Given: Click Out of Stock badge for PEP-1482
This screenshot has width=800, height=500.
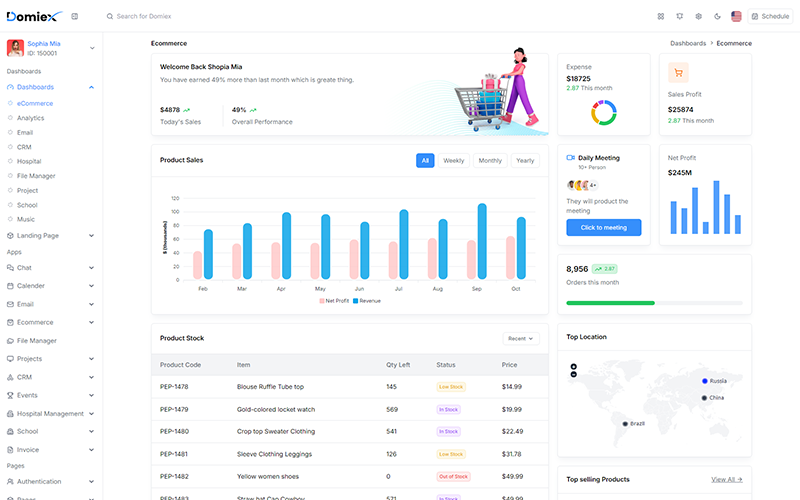Looking at the screenshot, I should pyautogui.click(x=454, y=477).
